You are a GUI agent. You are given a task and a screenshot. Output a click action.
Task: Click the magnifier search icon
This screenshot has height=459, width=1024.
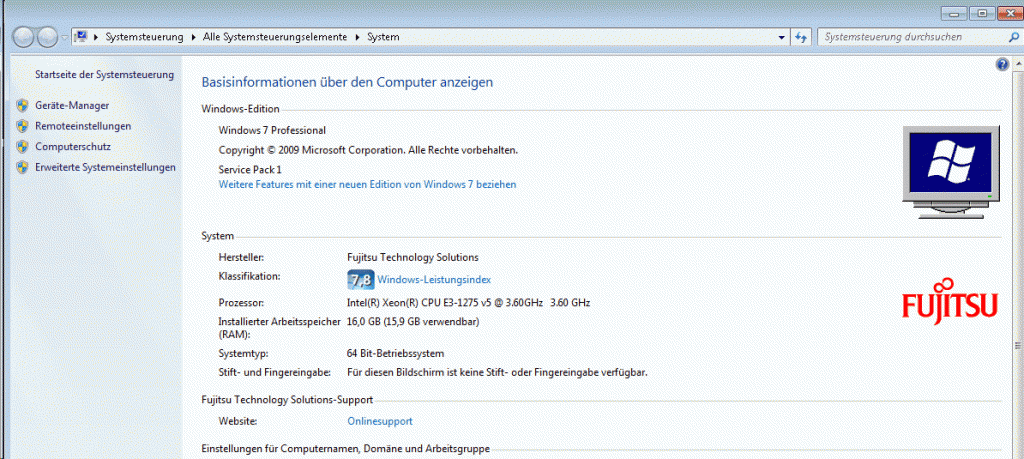pos(1013,38)
